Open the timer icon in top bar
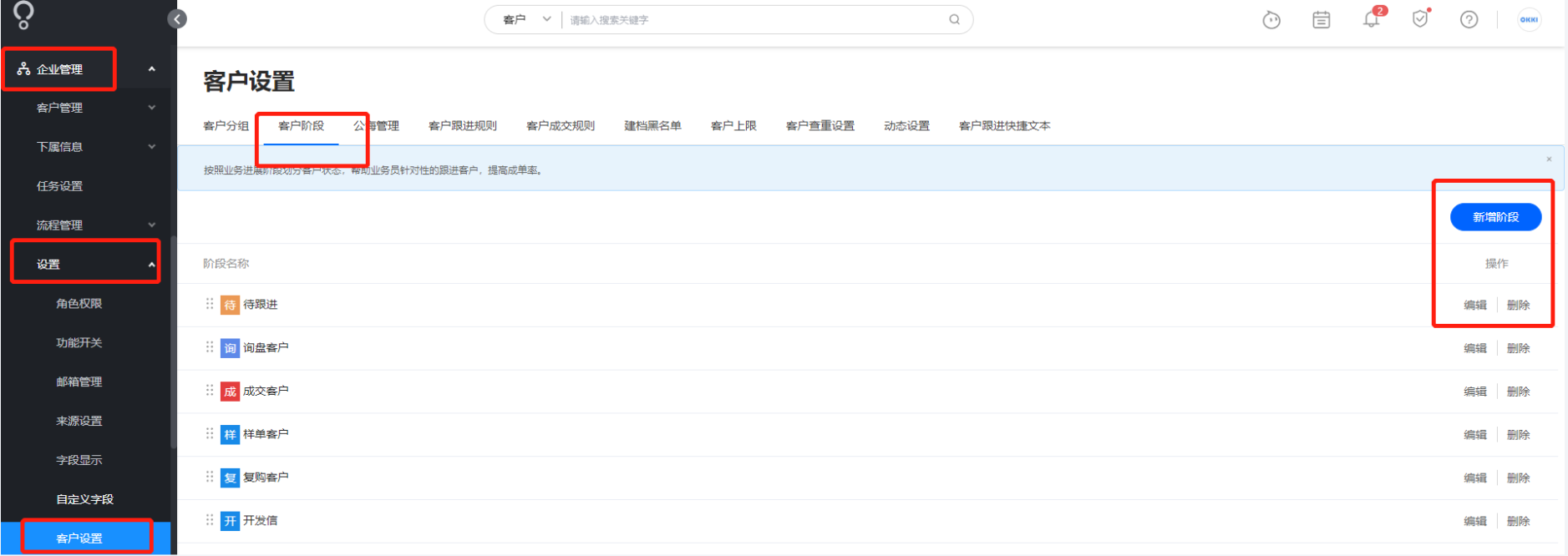 pos(1271,19)
